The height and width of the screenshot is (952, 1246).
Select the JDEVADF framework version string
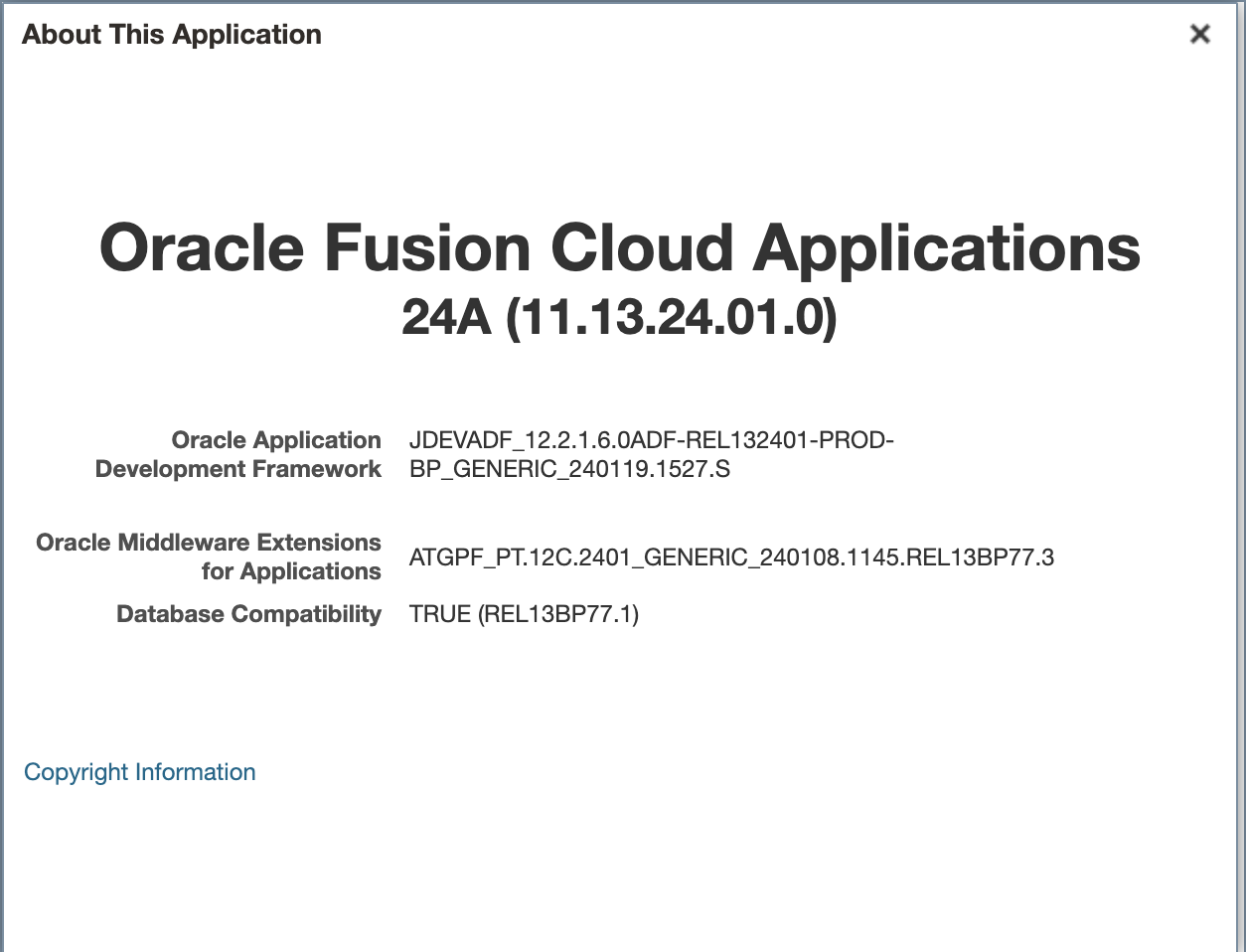651,454
